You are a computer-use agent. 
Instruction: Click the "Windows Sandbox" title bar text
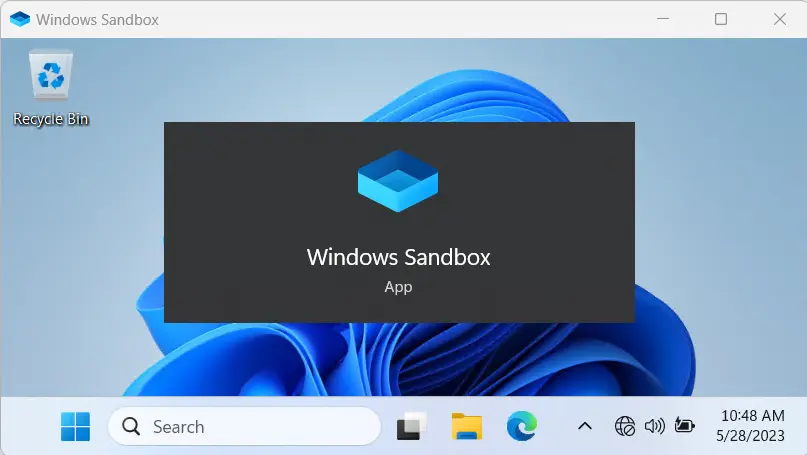tap(97, 20)
